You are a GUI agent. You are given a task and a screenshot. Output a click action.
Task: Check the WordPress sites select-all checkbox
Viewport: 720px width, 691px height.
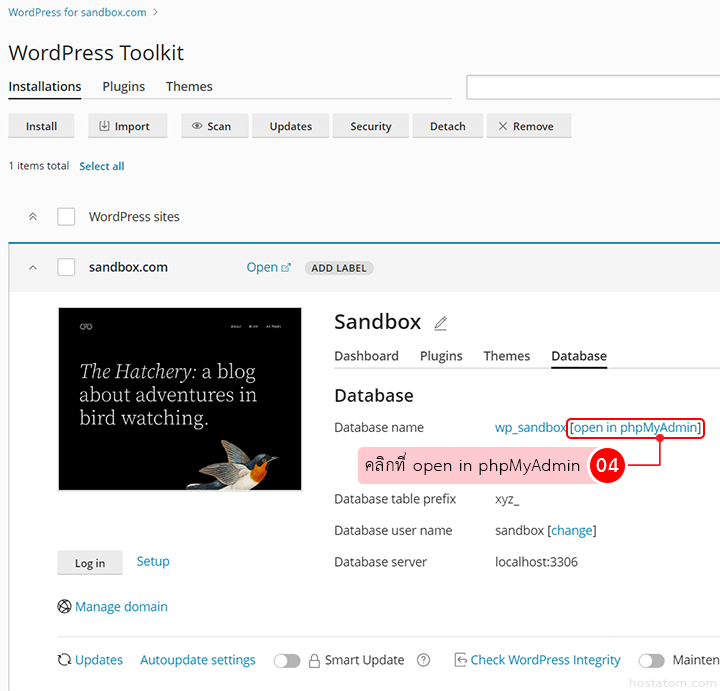coord(66,217)
